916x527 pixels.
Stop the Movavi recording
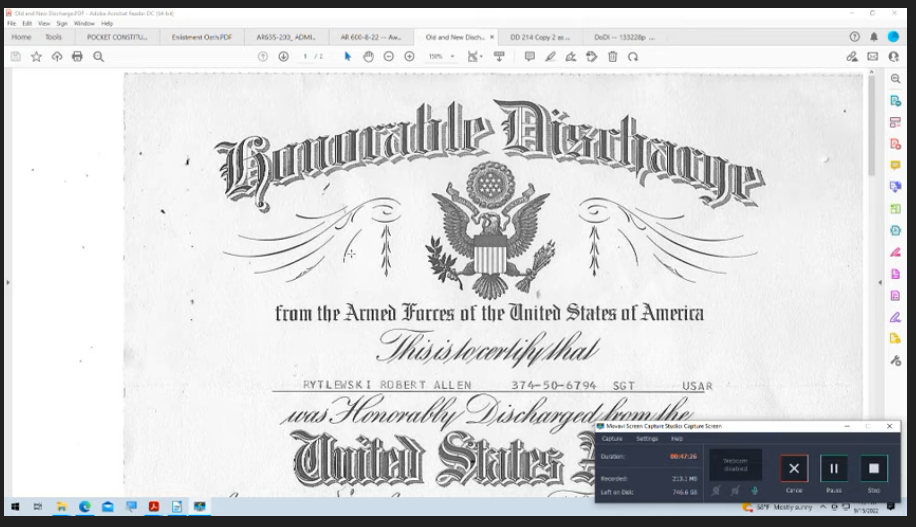click(x=873, y=468)
